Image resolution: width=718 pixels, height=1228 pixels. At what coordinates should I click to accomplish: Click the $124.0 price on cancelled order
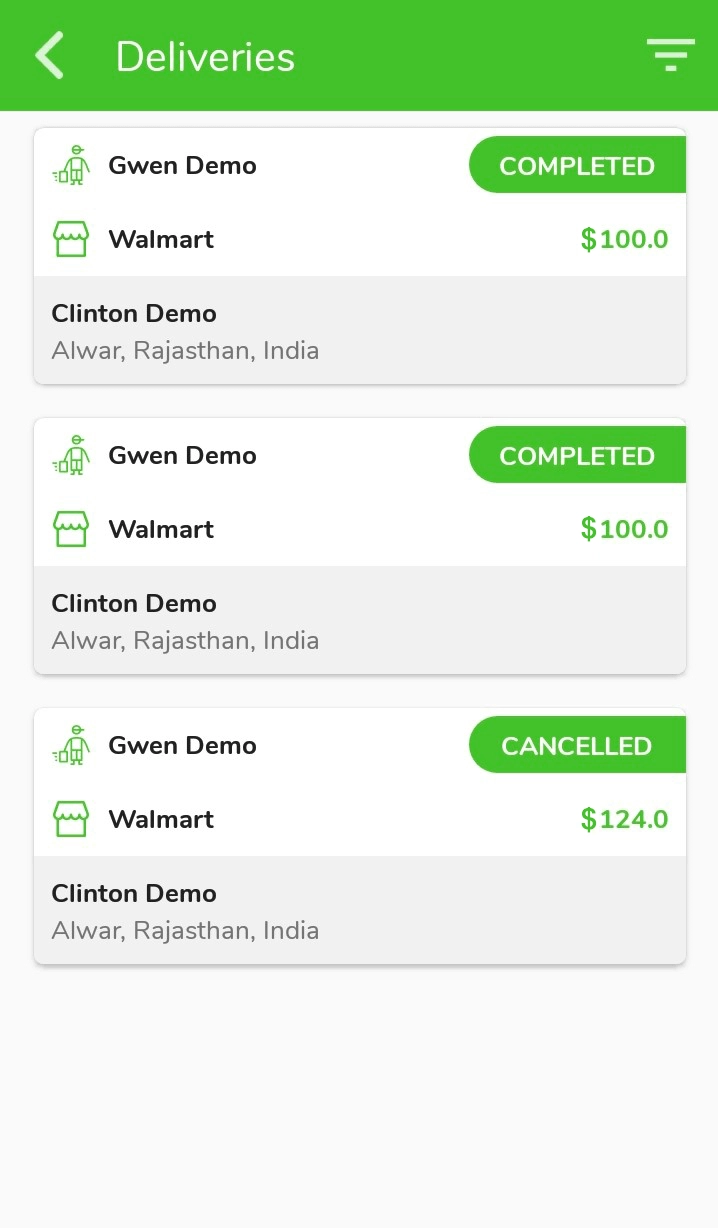624,818
